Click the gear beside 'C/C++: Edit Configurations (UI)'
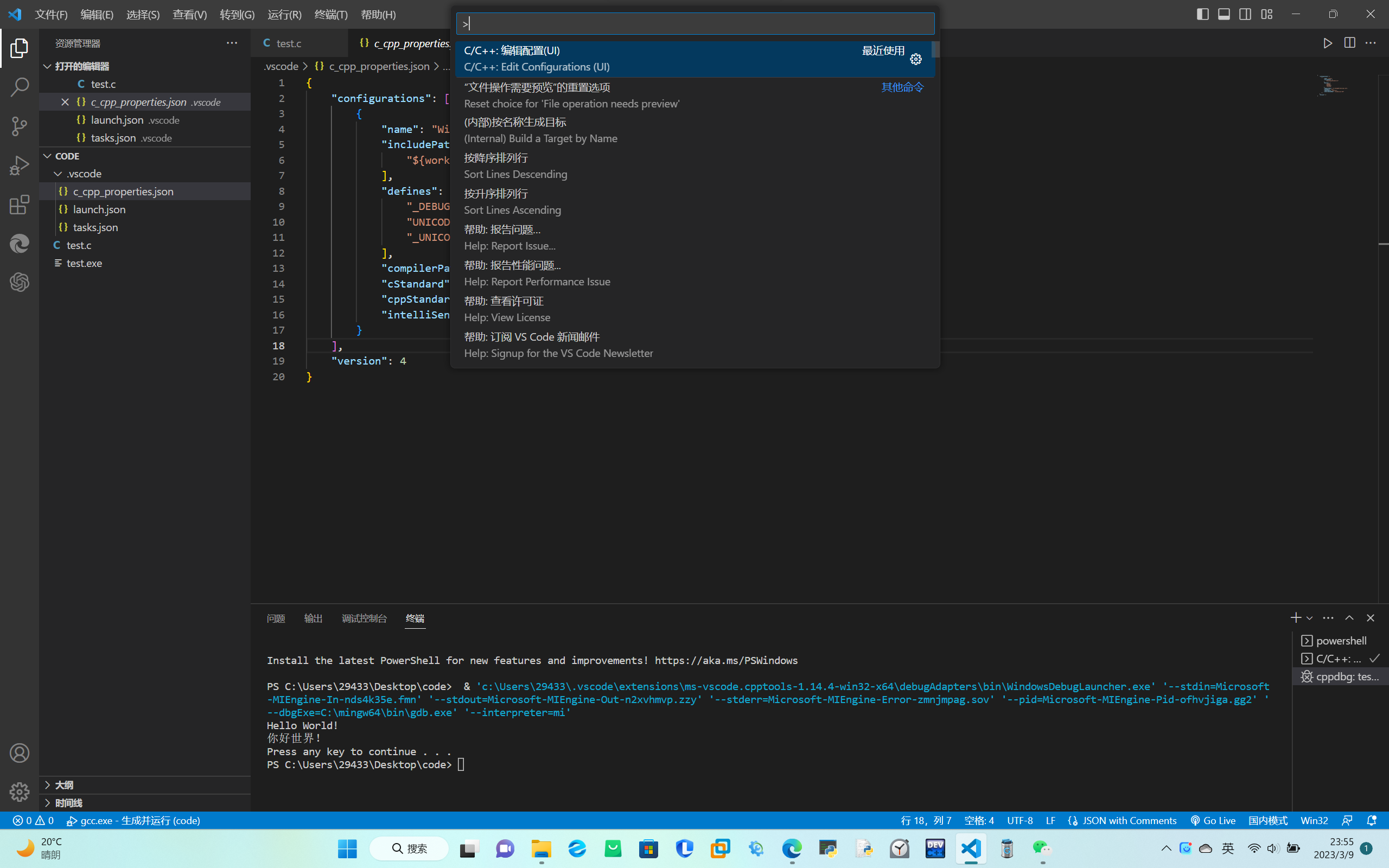The height and width of the screenshot is (868, 1389). coord(915,59)
